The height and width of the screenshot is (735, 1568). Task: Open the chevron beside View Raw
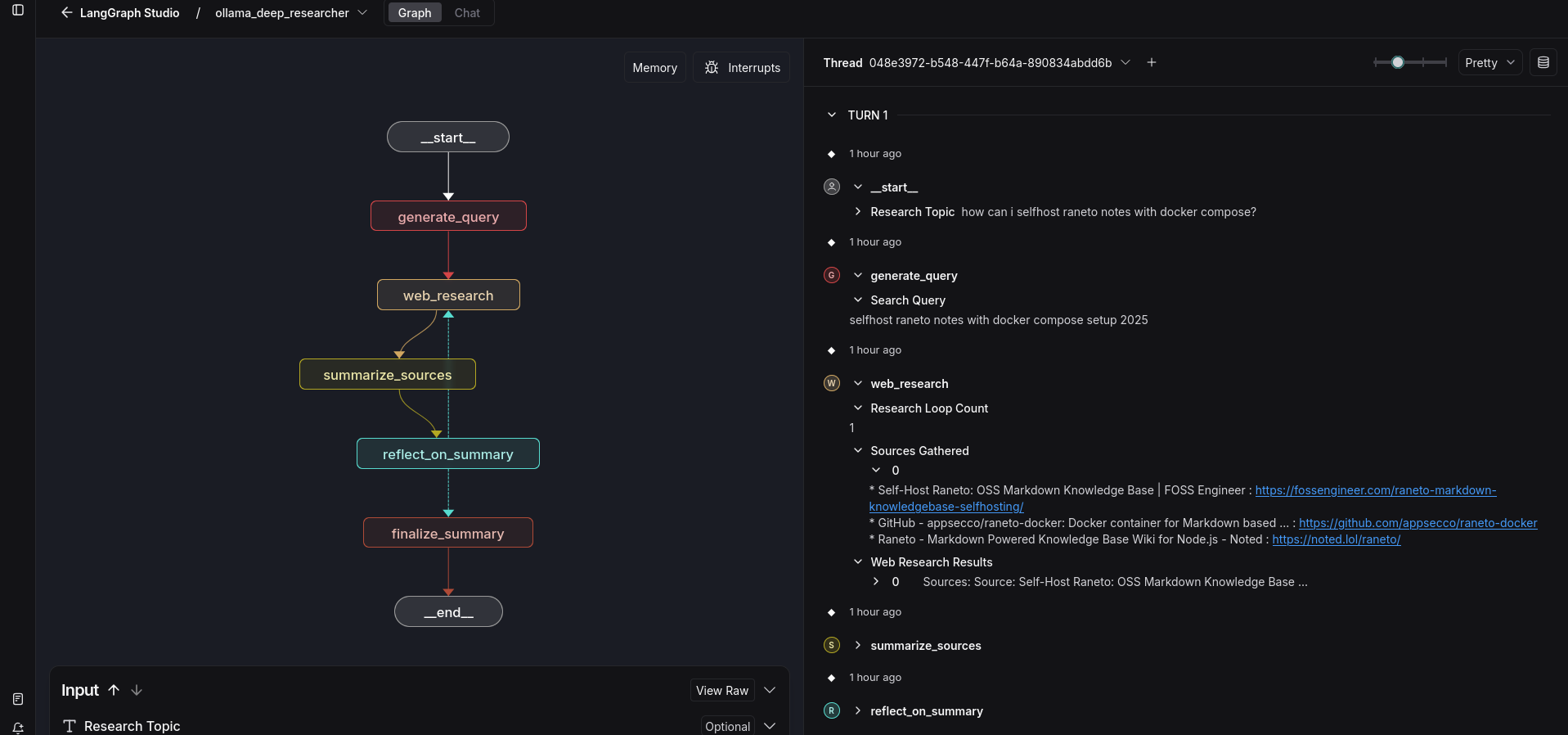(x=770, y=691)
